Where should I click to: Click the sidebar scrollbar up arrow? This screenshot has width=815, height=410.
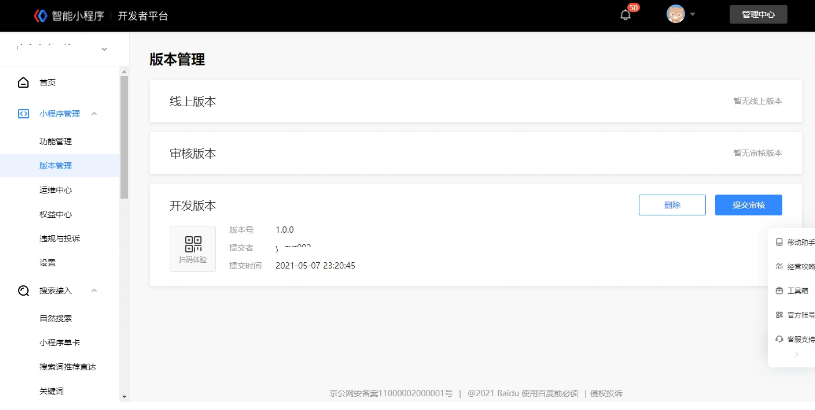tap(124, 71)
